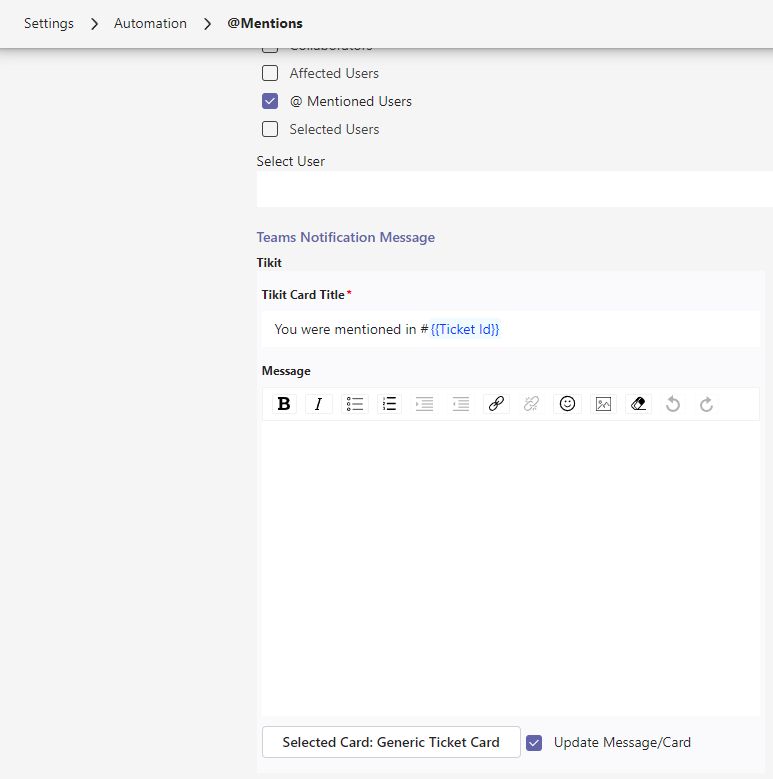The width and height of the screenshot is (773, 779).
Task: Click the Tikit Card Title field
Action: (x=511, y=329)
